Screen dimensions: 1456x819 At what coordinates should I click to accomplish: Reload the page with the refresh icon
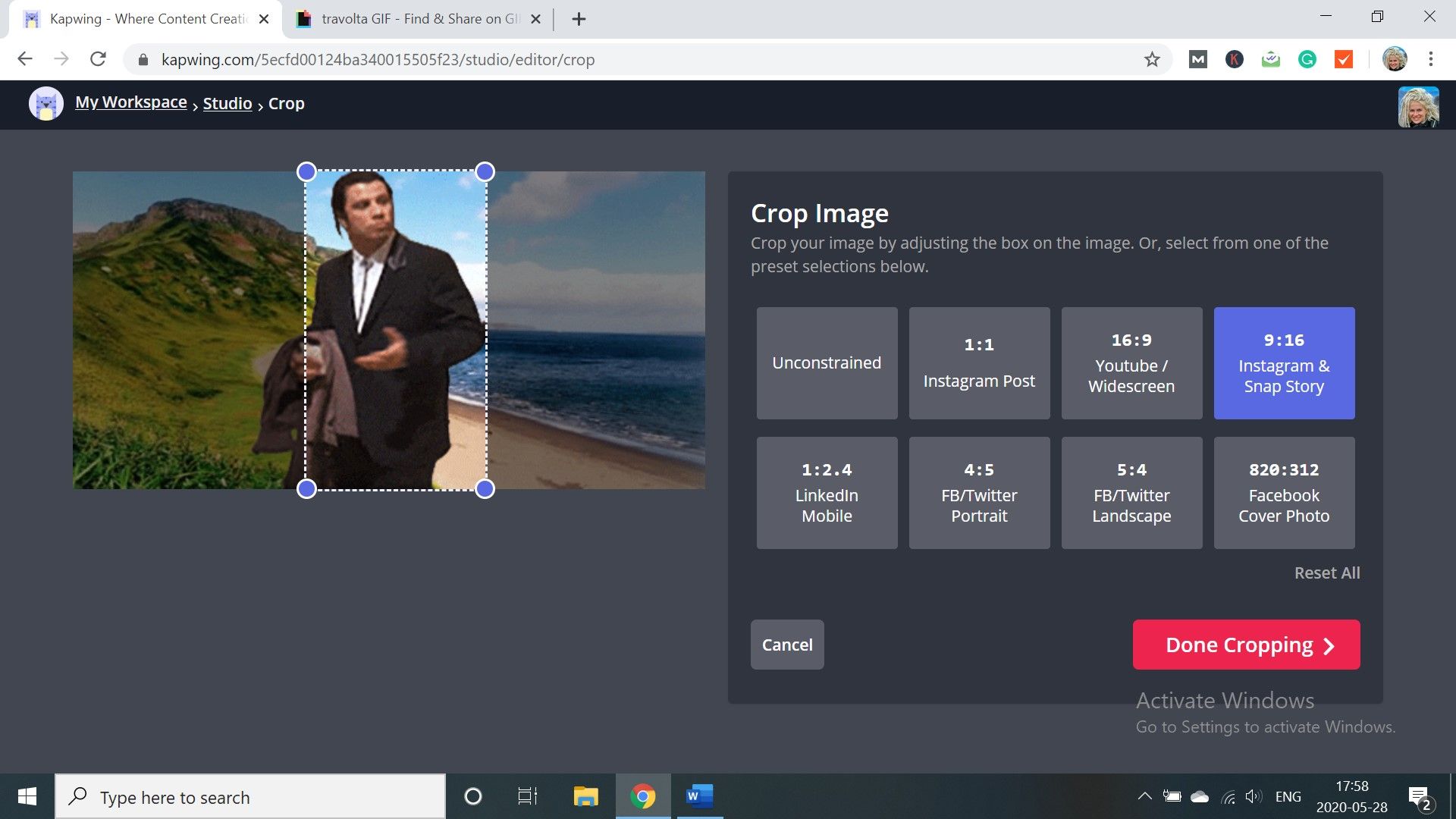click(x=98, y=59)
